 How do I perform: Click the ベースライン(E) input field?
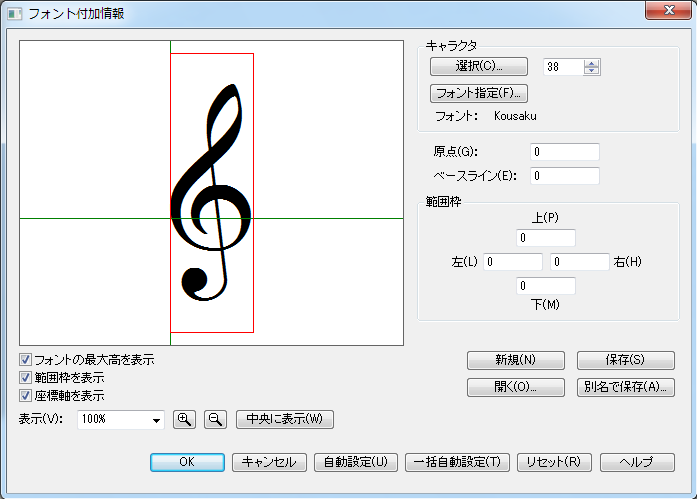[x=565, y=176]
